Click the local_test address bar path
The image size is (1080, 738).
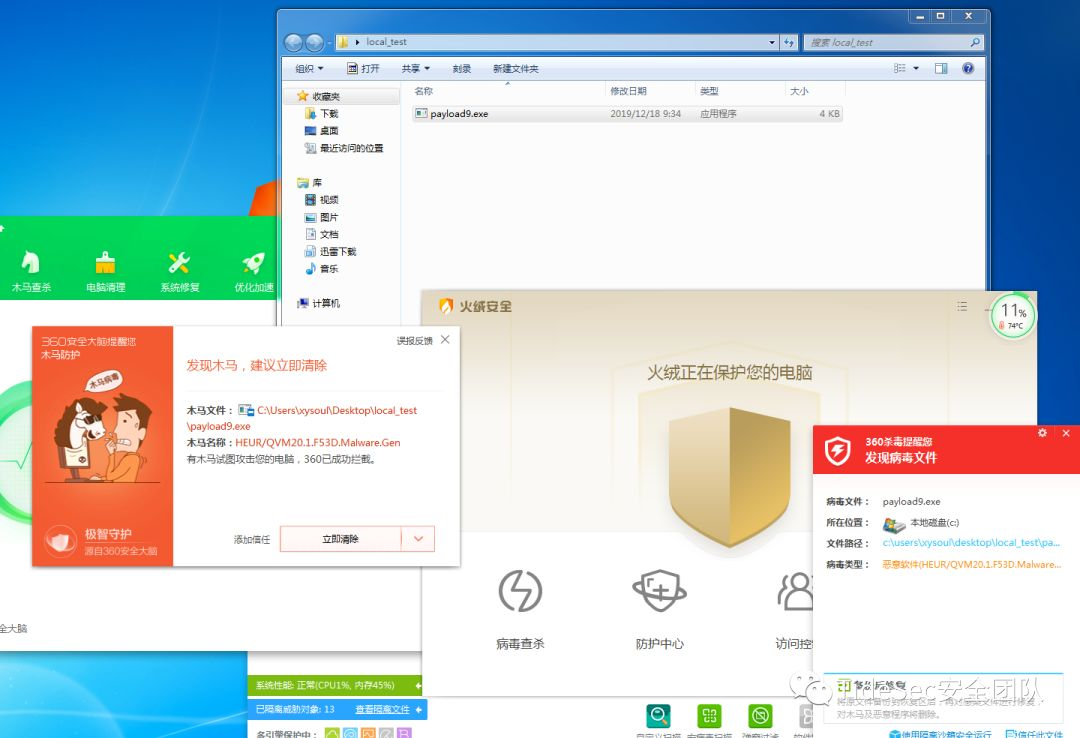tap(386, 42)
